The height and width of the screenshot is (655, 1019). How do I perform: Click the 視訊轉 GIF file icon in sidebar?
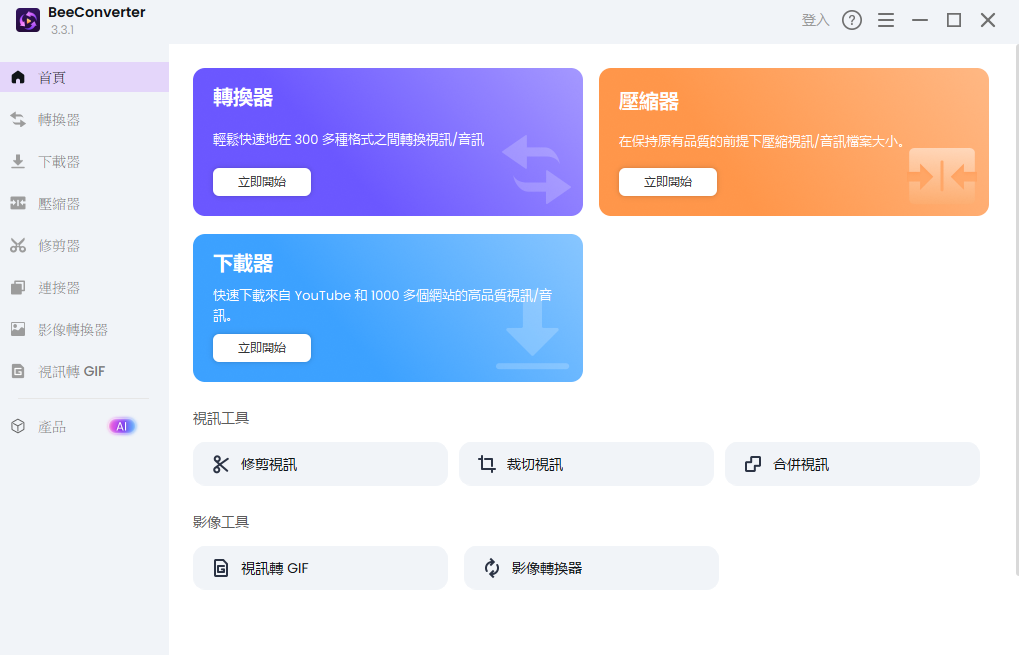18,372
